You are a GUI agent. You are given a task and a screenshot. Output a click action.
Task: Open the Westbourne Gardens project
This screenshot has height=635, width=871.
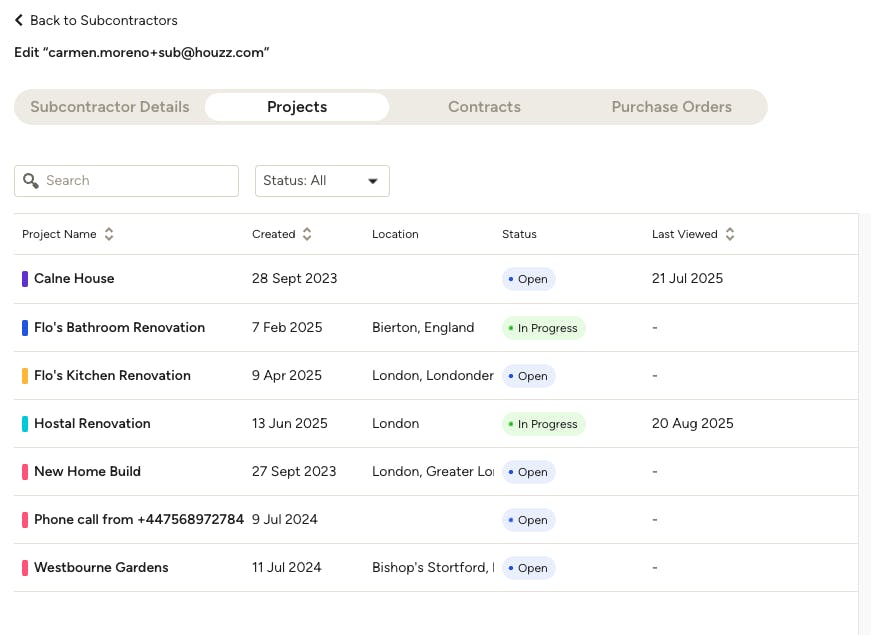click(x=101, y=568)
